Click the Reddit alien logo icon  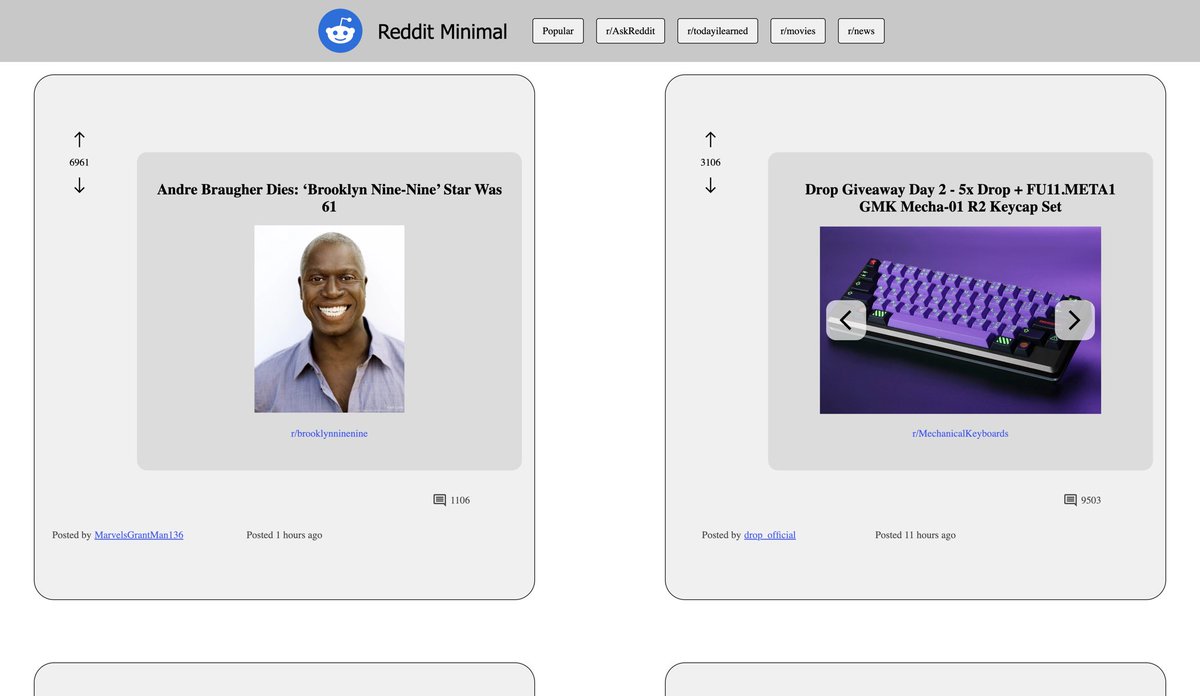(340, 31)
